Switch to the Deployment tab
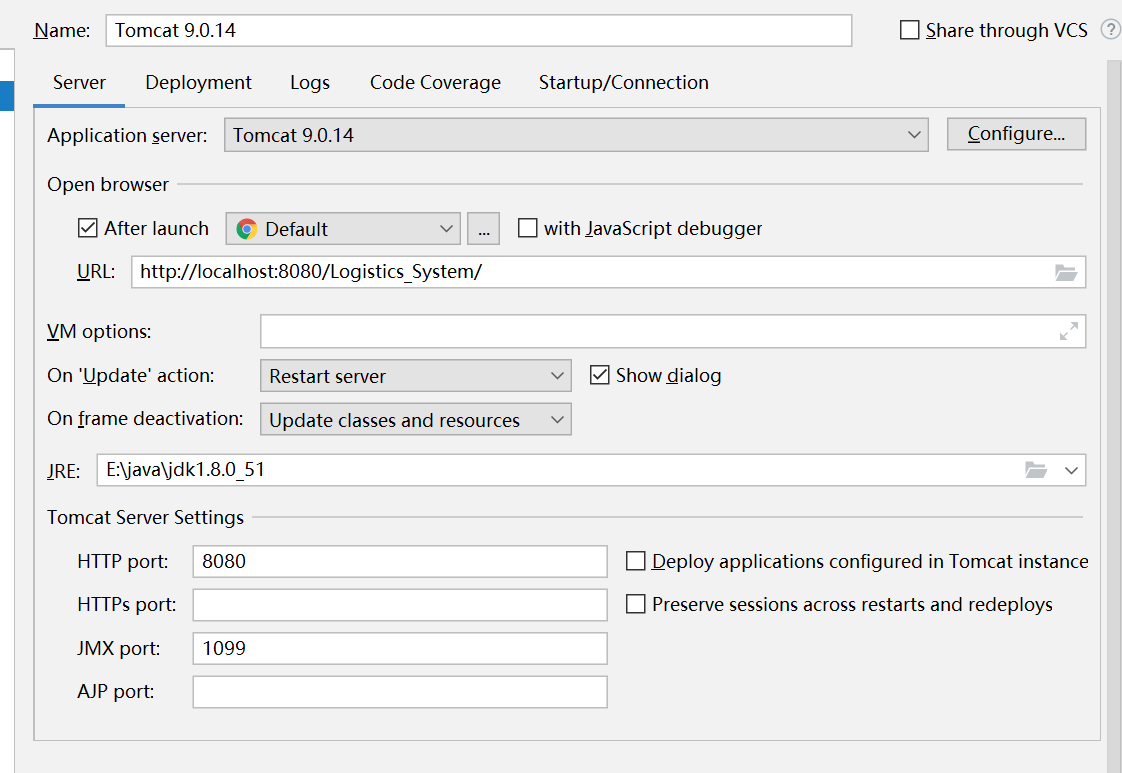 (198, 83)
